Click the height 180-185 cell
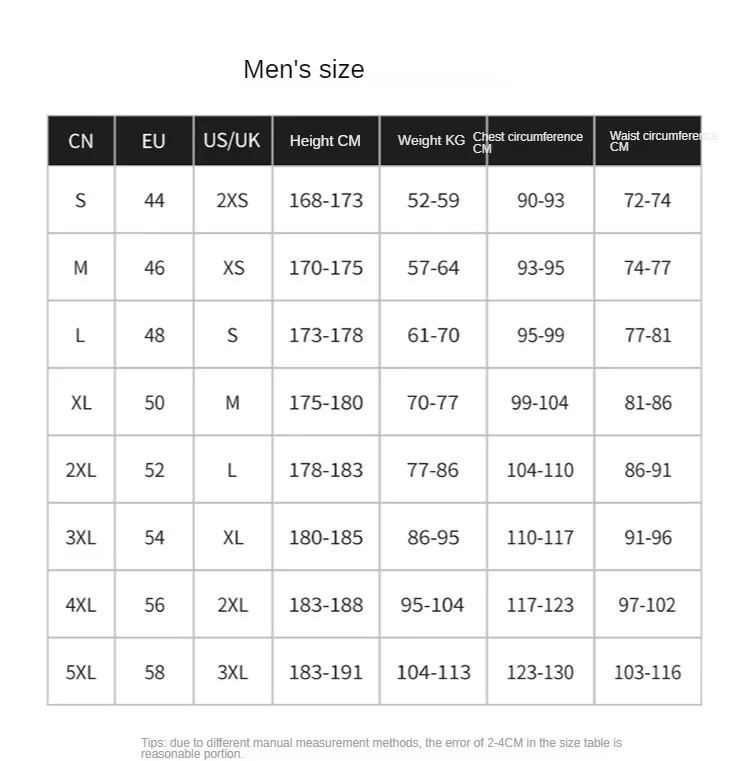 point(326,538)
